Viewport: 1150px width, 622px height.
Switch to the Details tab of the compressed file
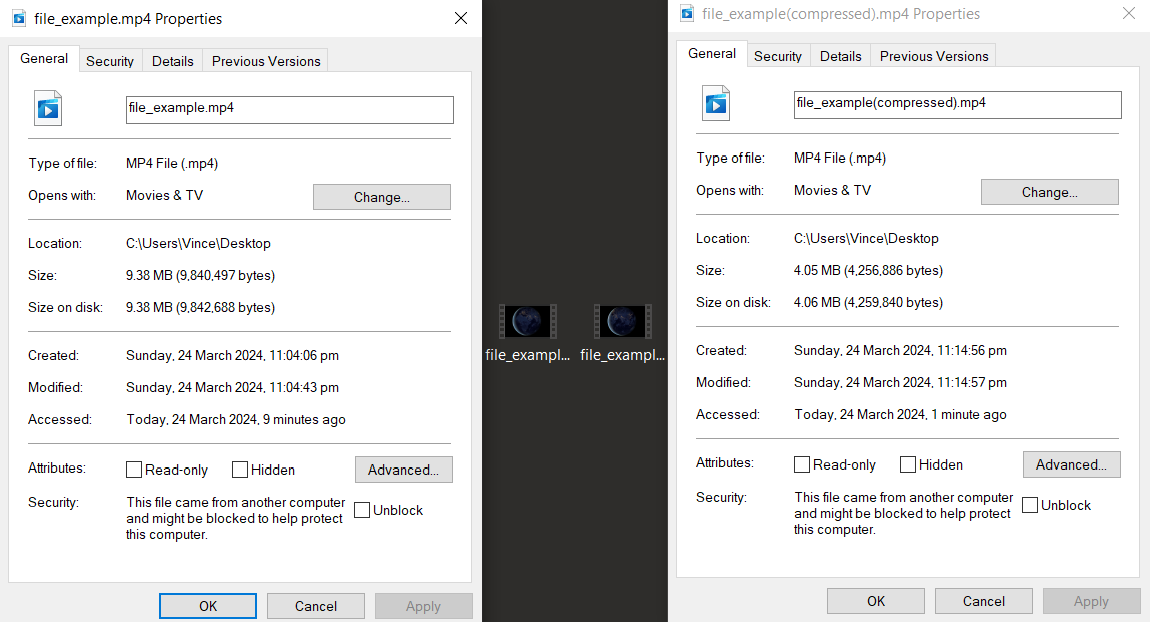(x=840, y=56)
